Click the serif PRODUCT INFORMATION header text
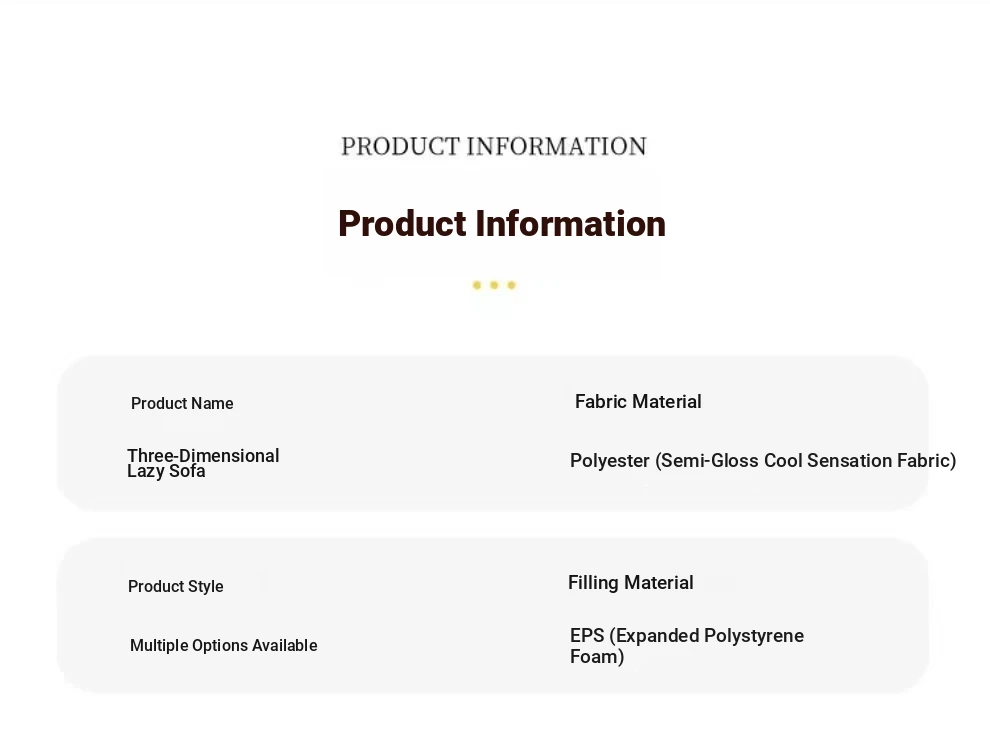Screen dimensions: 990x754 (x=494, y=147)
